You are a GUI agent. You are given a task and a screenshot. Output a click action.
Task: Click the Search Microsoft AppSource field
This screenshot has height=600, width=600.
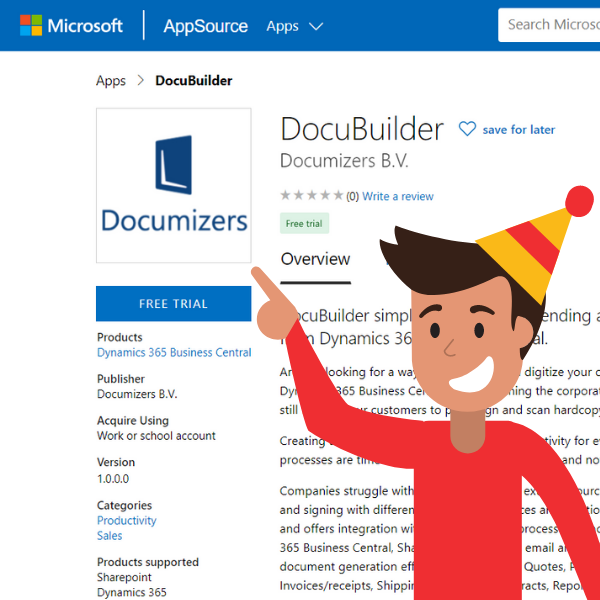pyautogui.click(x=549, y=25)
